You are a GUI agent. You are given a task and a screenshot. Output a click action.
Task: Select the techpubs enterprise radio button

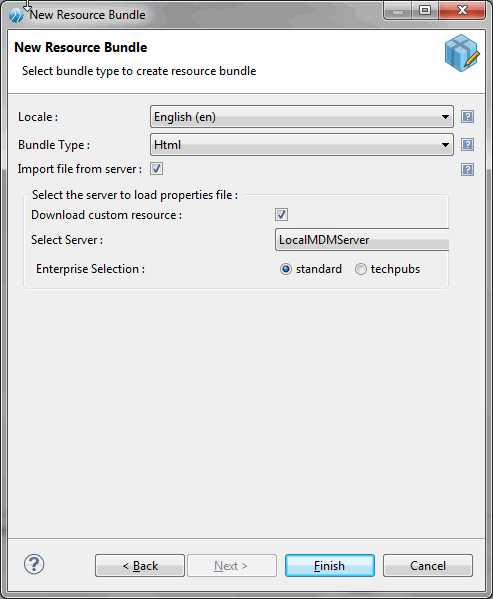[361, 269]
